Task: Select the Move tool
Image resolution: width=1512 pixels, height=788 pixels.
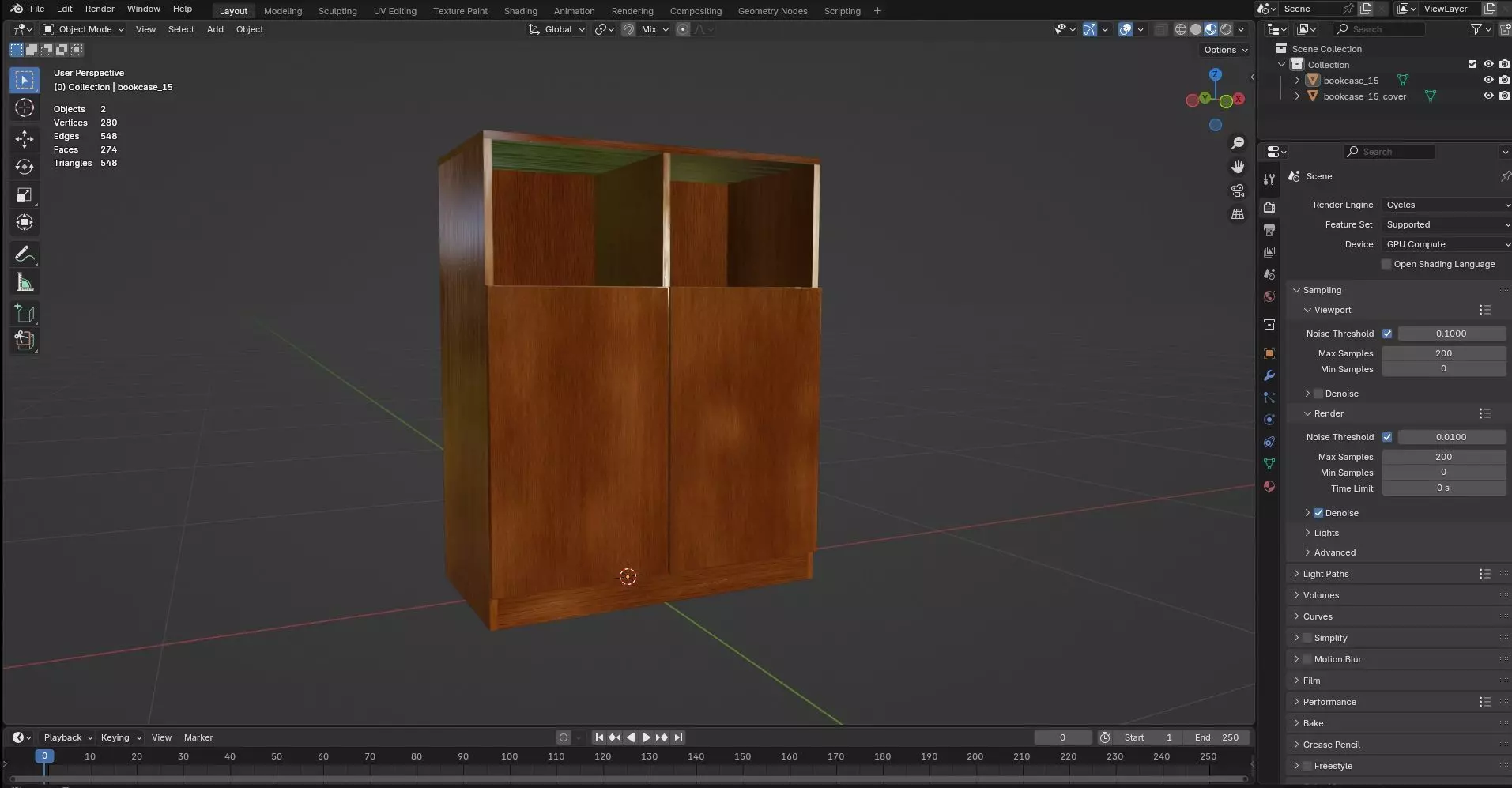Action: [x=25, y=139]
